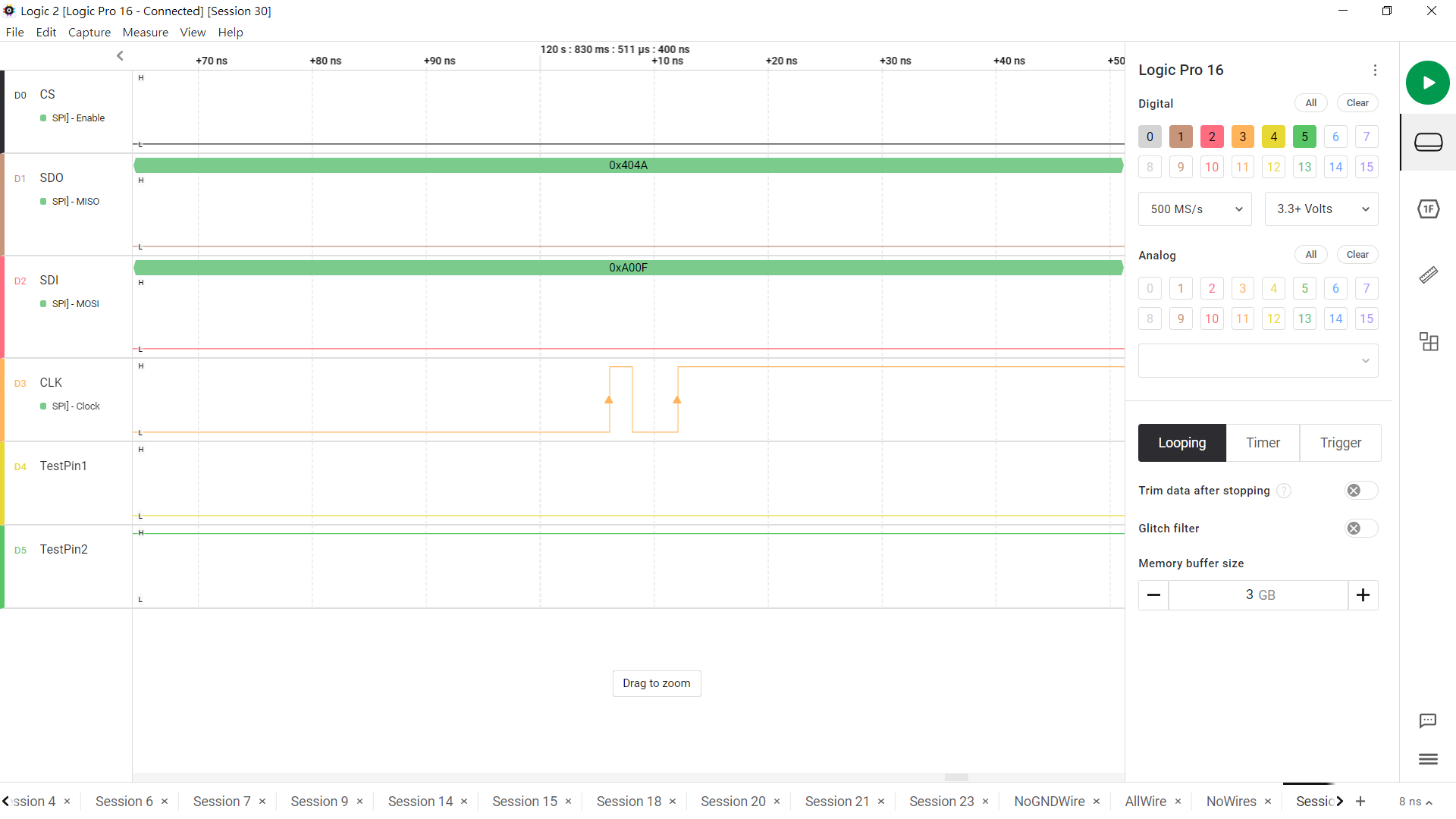
Task: Collapse the channel label sidebar chevron
Action: [120, 55]
